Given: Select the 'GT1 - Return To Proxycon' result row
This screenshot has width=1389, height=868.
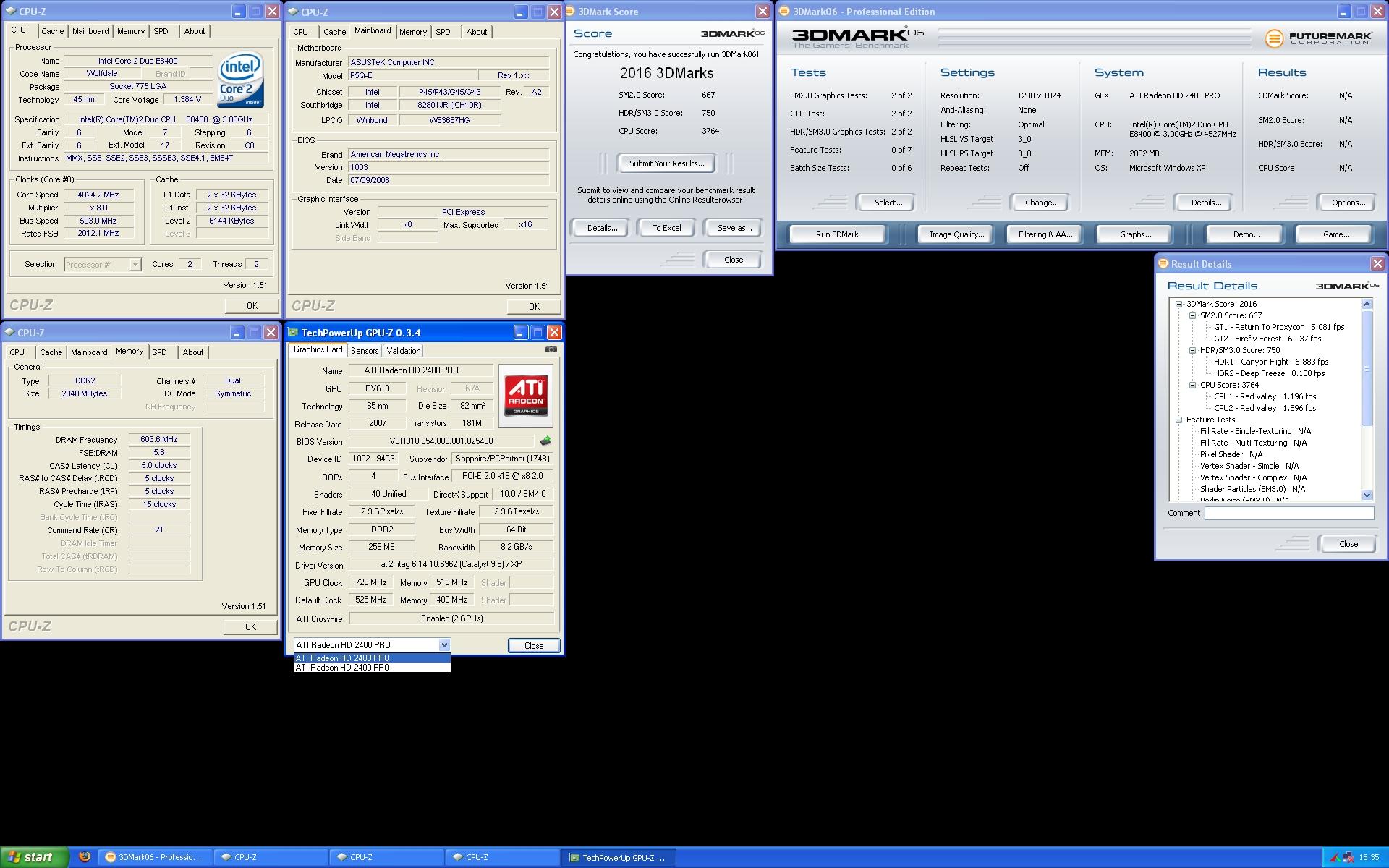Looking at the screenshot, I should pyautogui.click(x=1279, y=327).
